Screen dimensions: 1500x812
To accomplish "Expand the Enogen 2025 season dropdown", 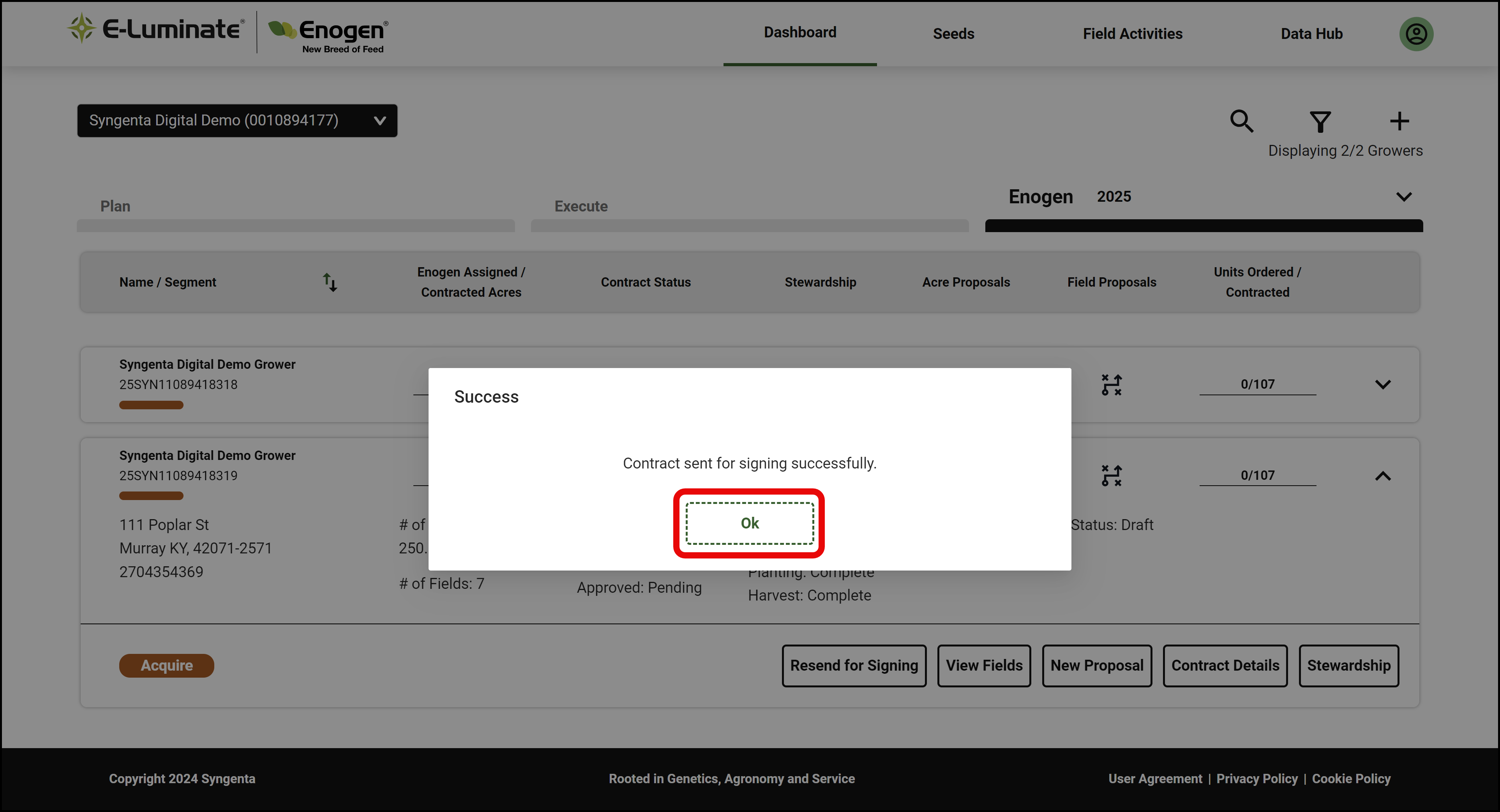I will pyautogui.click(x=1403, y=197).
